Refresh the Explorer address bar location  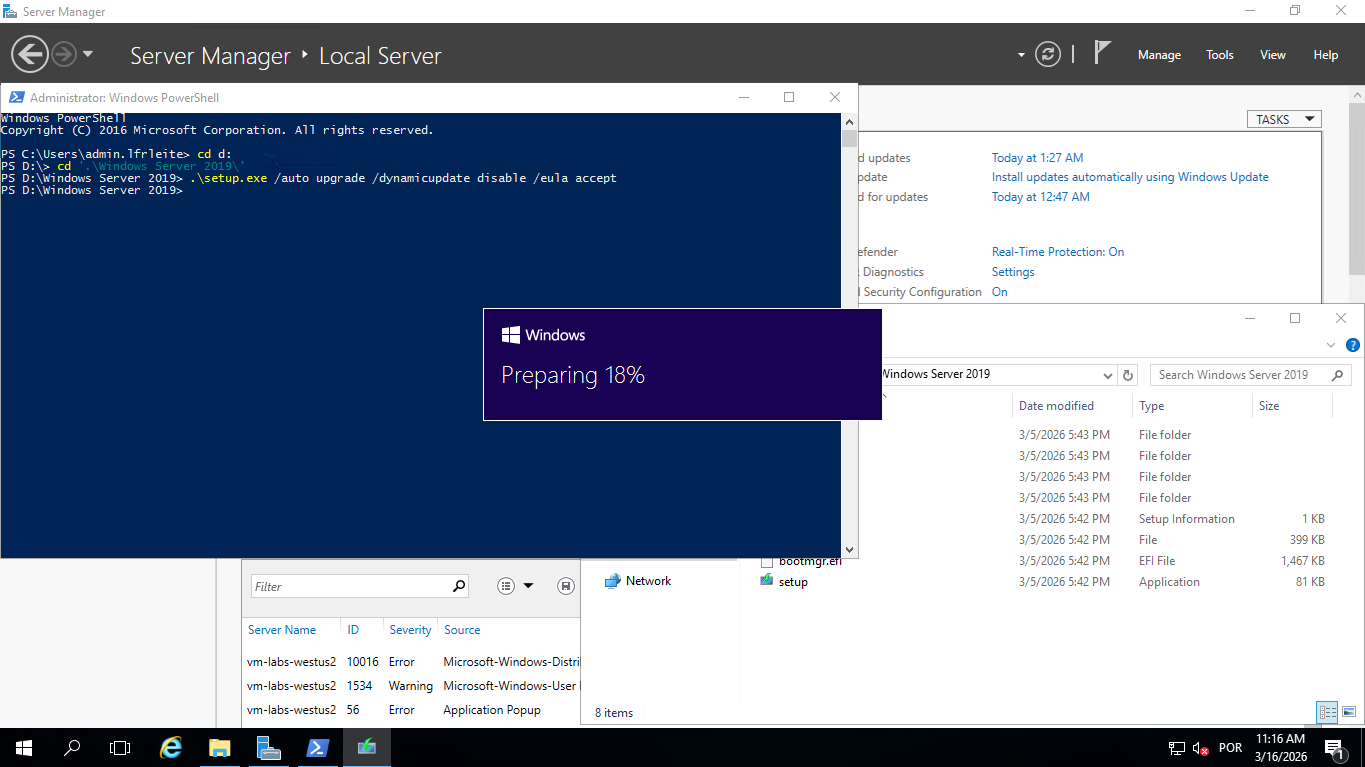tap(1128, 375)
